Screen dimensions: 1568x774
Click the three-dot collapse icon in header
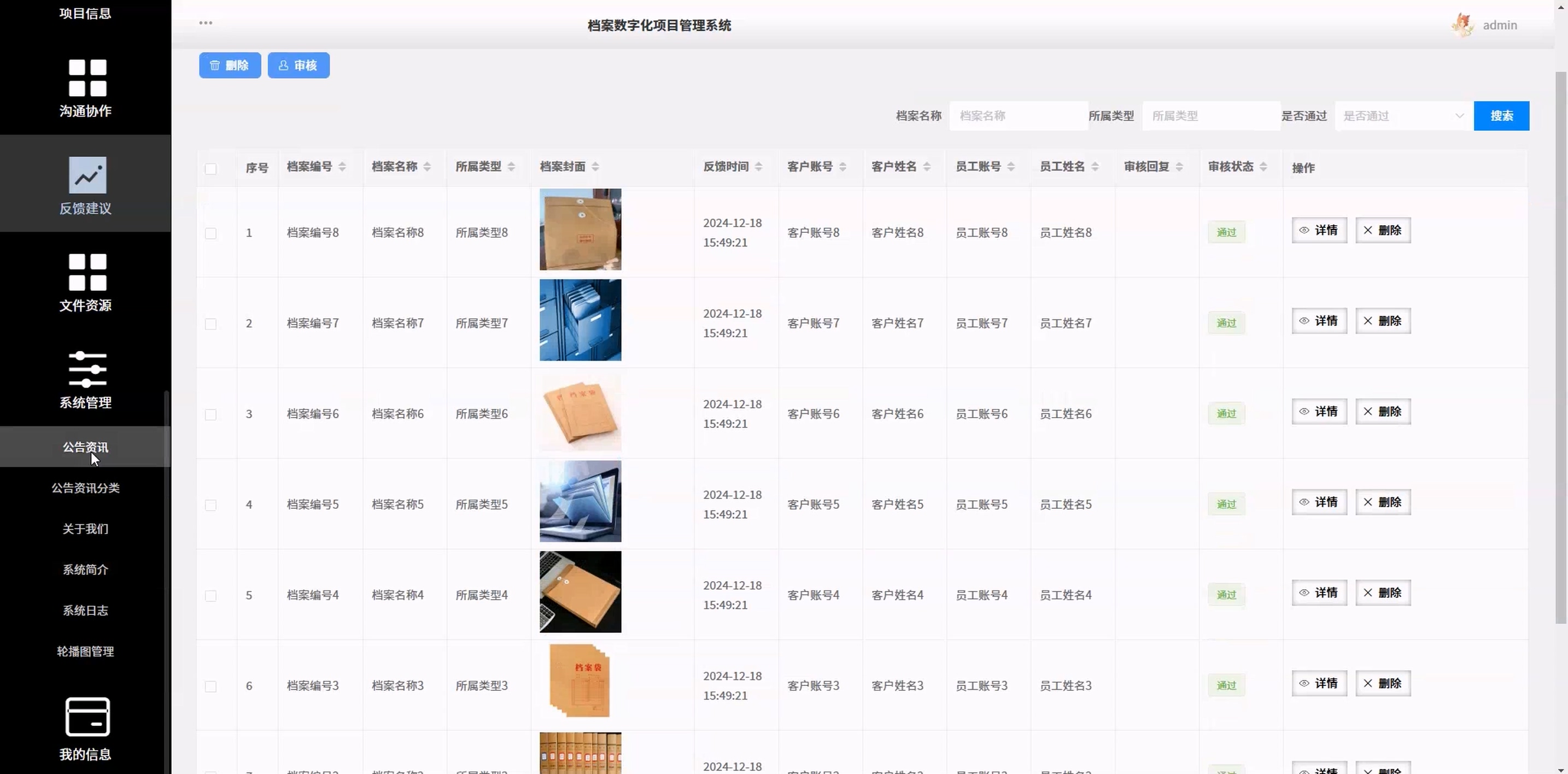206,23
